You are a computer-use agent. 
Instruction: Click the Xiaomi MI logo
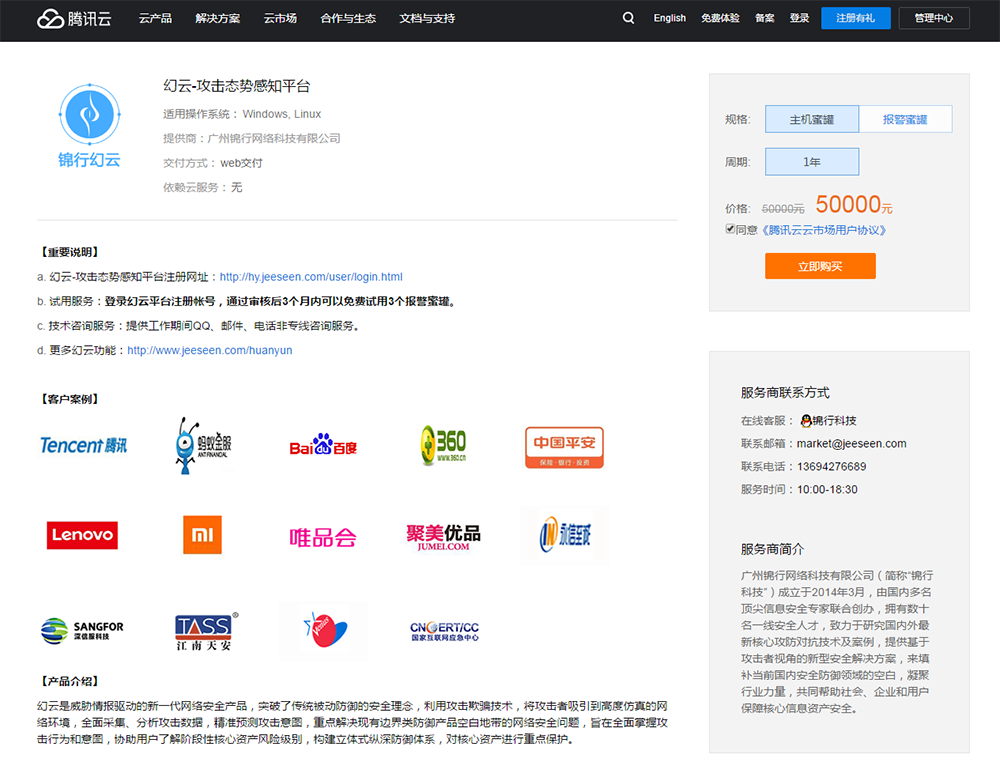coord(202,534)
